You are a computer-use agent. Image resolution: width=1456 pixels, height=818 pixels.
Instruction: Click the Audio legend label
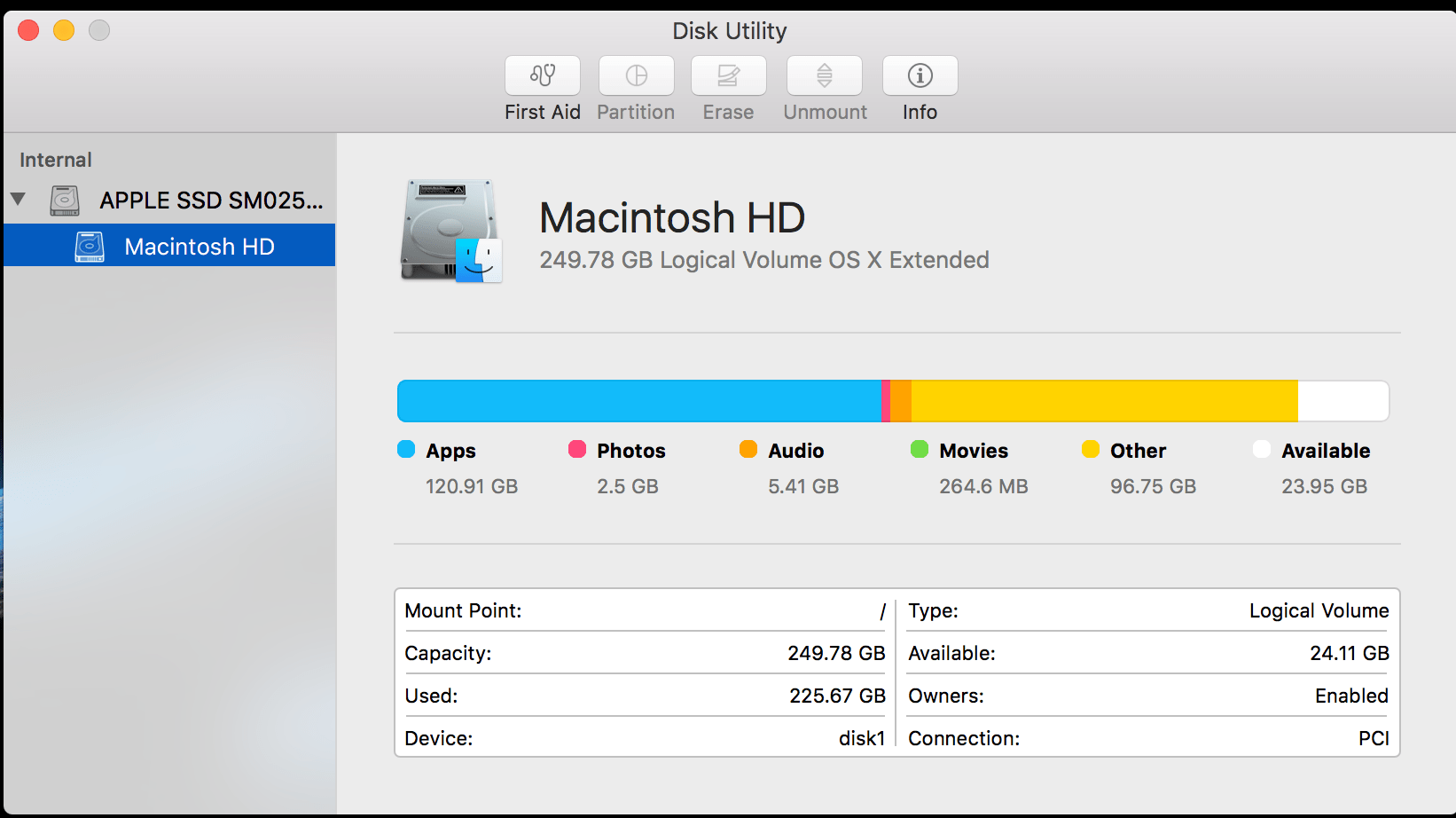tap(796, 451)
